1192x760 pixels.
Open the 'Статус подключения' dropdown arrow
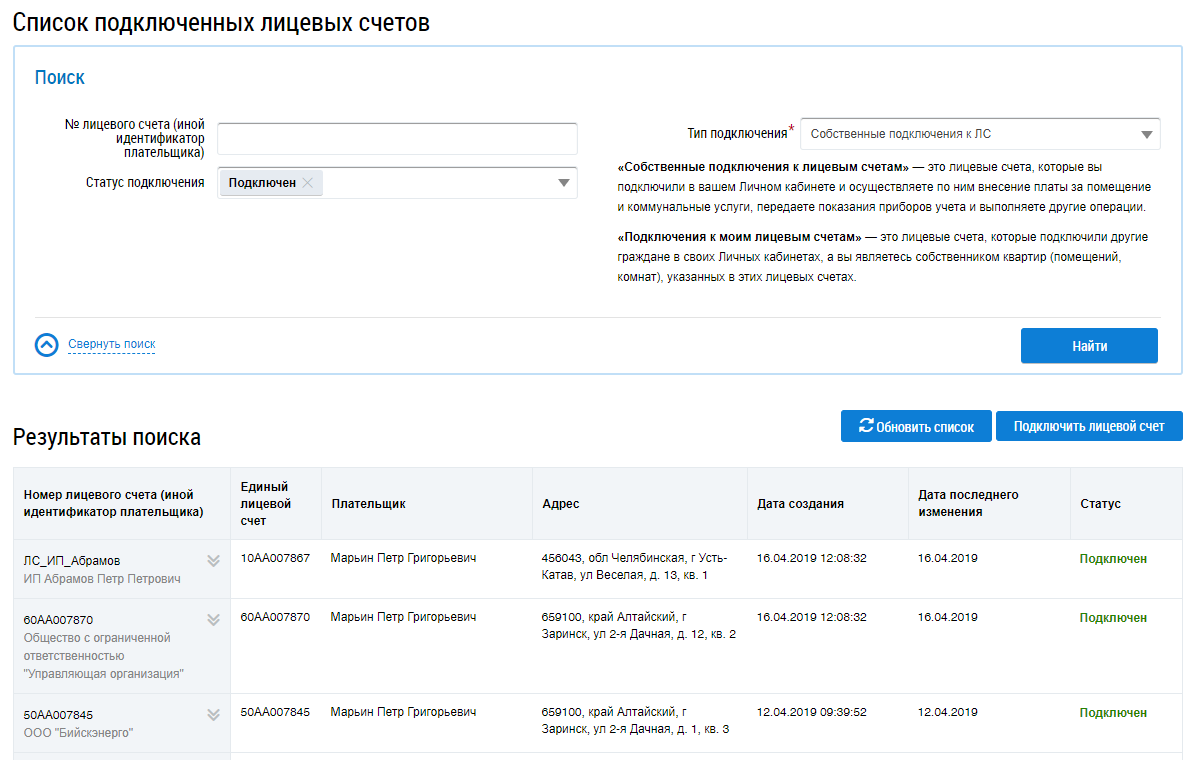pyautogui.click(x=564, y=183)
